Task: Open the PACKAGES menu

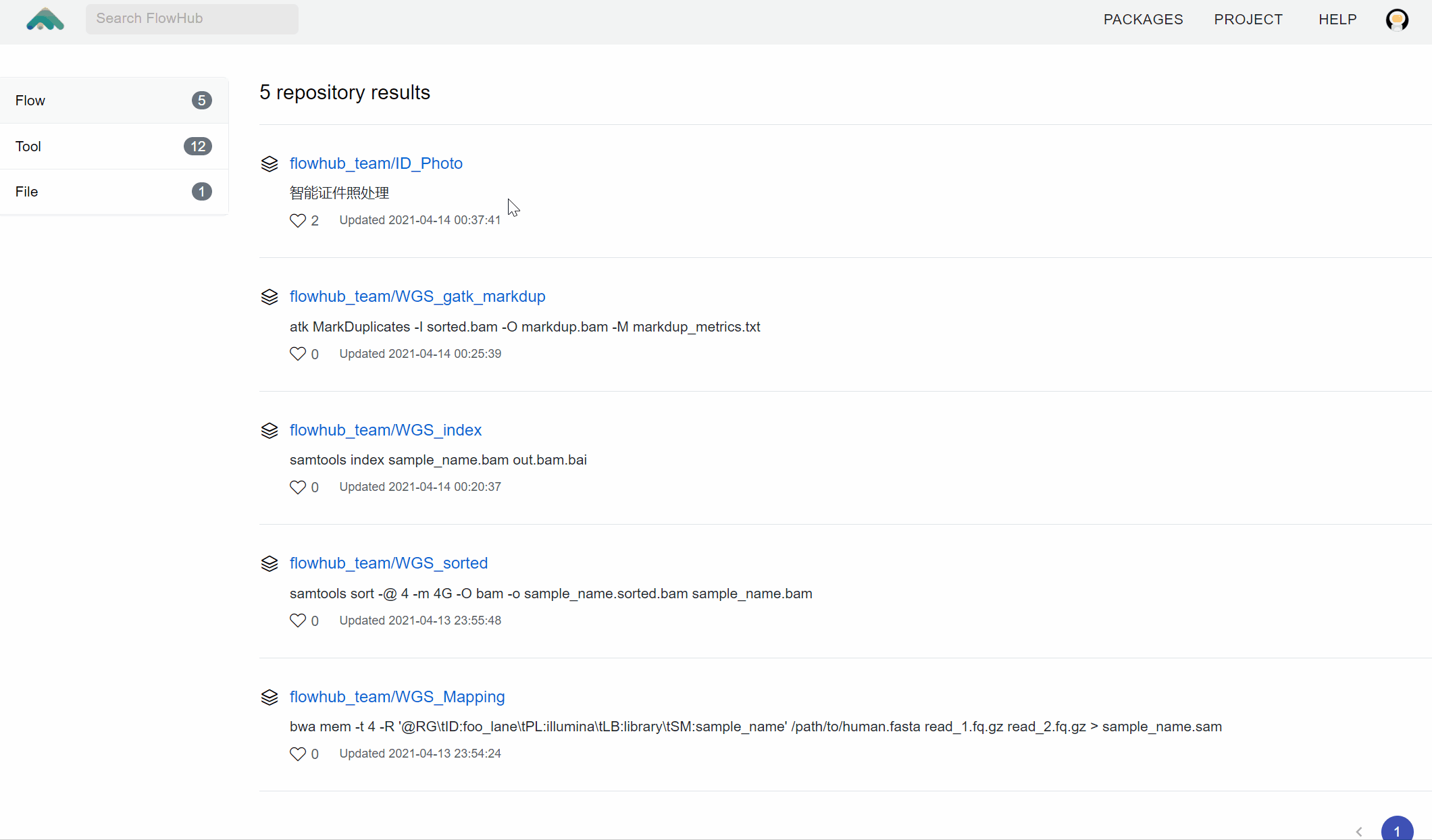Action: coord(1143,20)
